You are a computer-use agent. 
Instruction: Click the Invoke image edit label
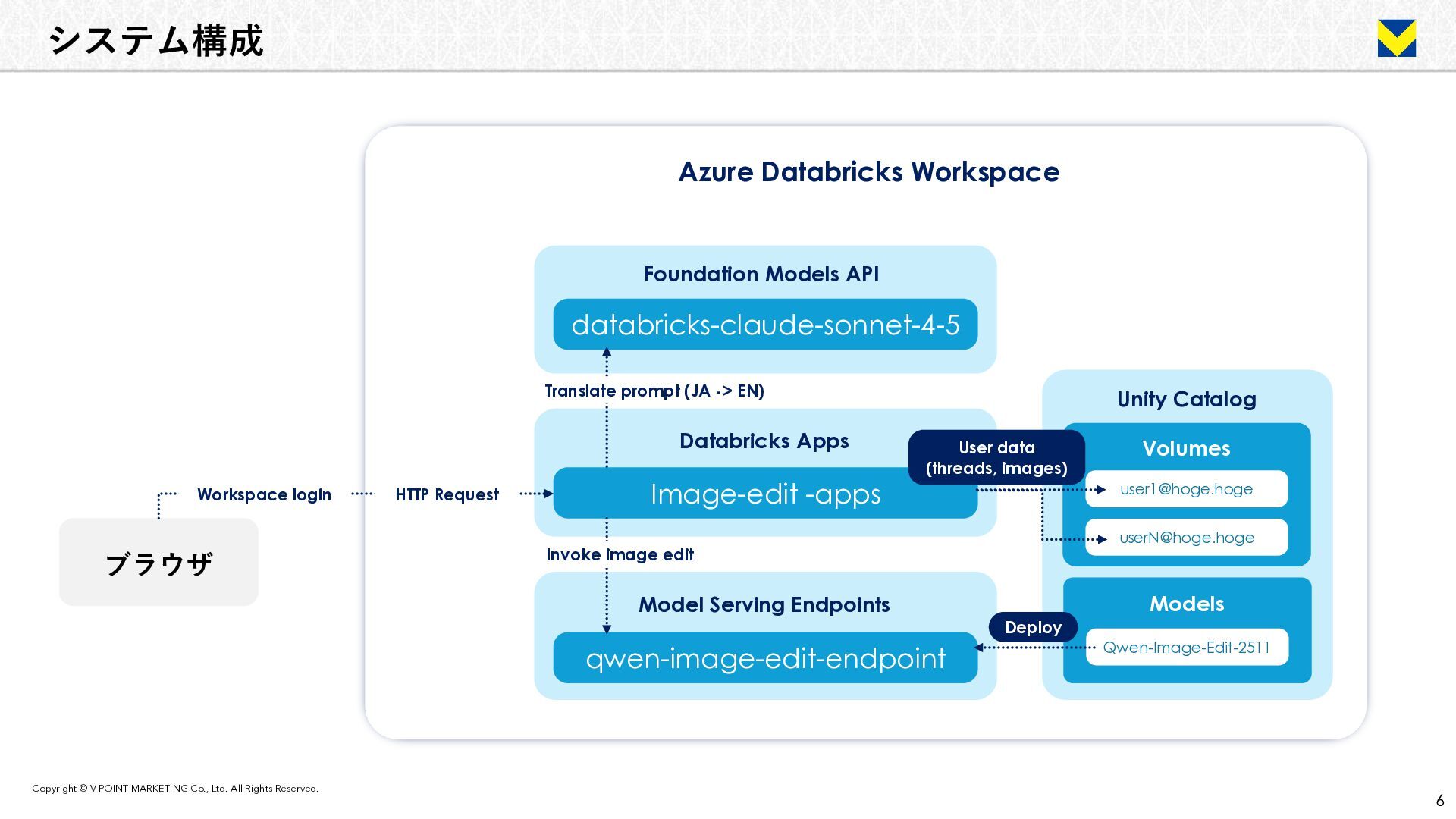620,555
